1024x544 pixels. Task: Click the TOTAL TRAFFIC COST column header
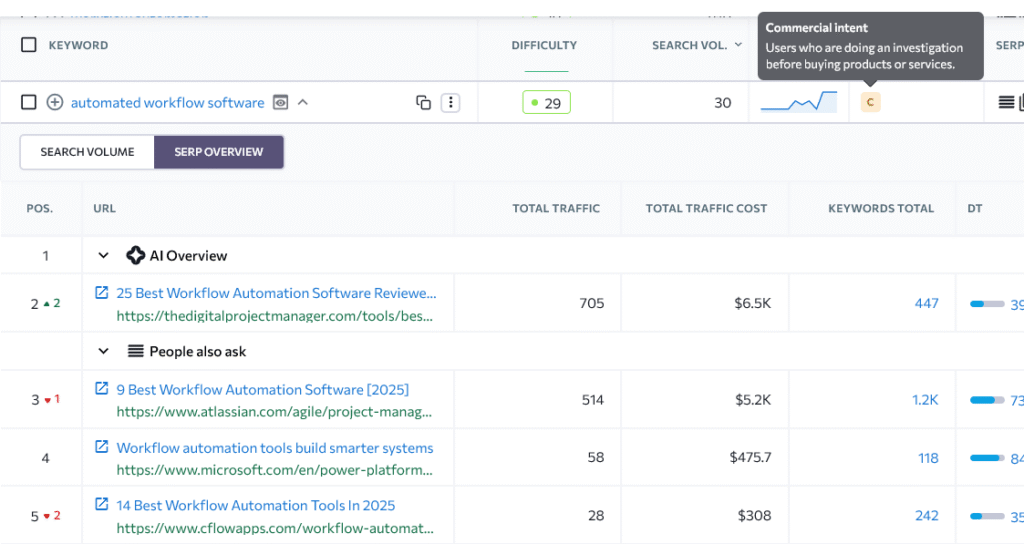707,208
